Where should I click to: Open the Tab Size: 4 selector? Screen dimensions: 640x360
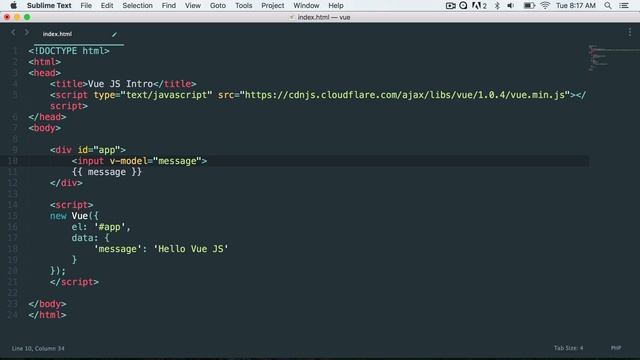click(568, 348)
